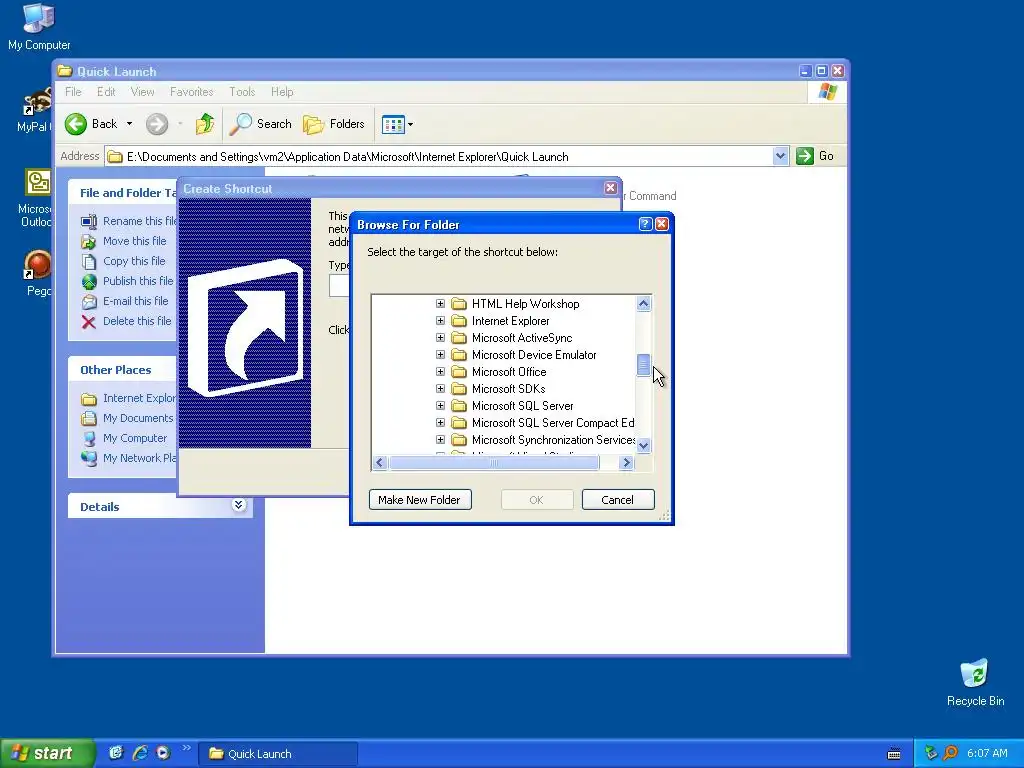1024x768 pixels.
Task: Open the Favorites menu
Action: tap(191, 92)
